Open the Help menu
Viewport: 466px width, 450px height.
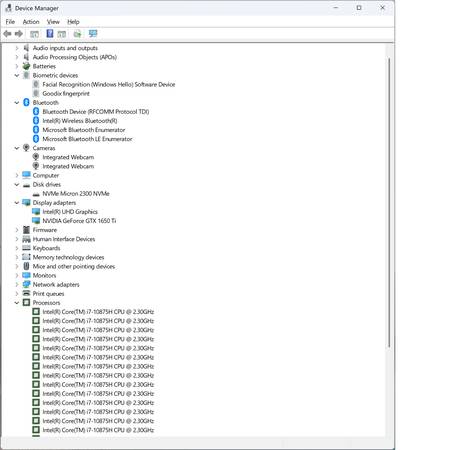tap(73, 22)
